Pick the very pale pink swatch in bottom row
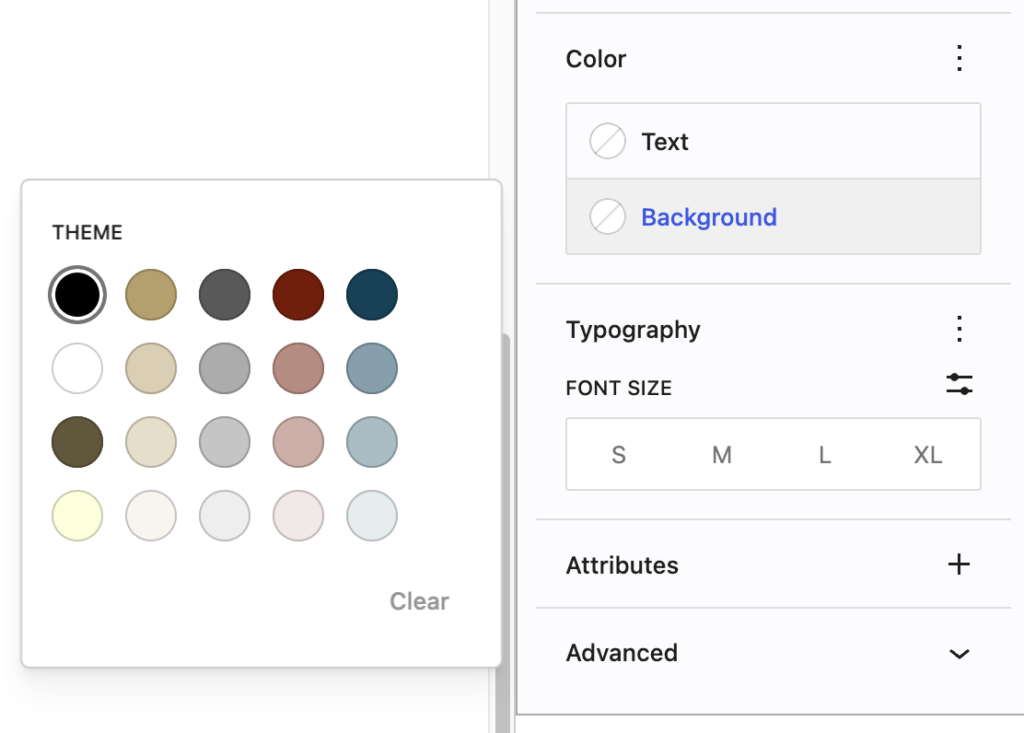This screenshot has height=733, width=1024. coord(298,515)
